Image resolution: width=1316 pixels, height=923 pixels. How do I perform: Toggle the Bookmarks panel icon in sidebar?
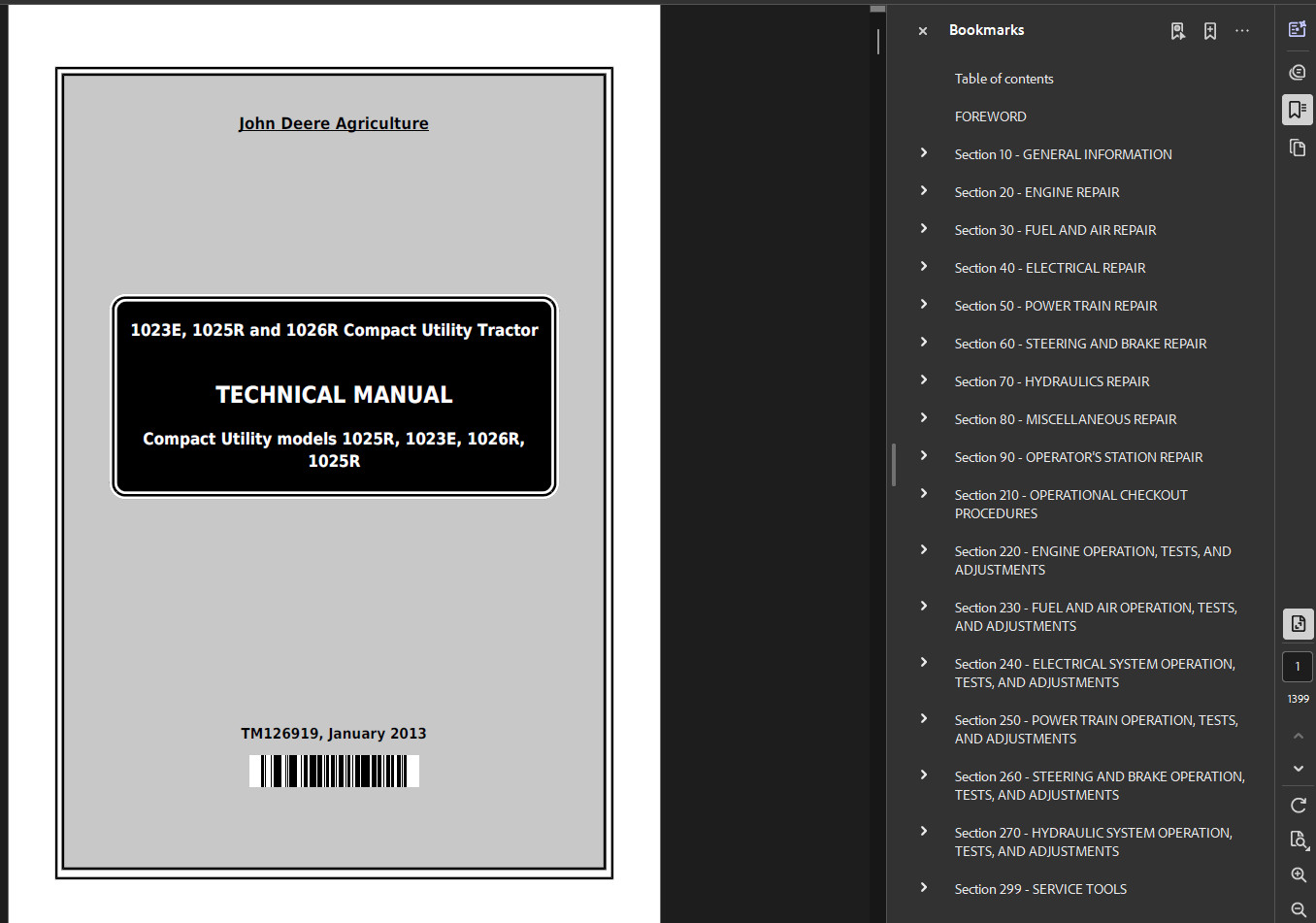pyautogui.click(x=1298, y=110)
